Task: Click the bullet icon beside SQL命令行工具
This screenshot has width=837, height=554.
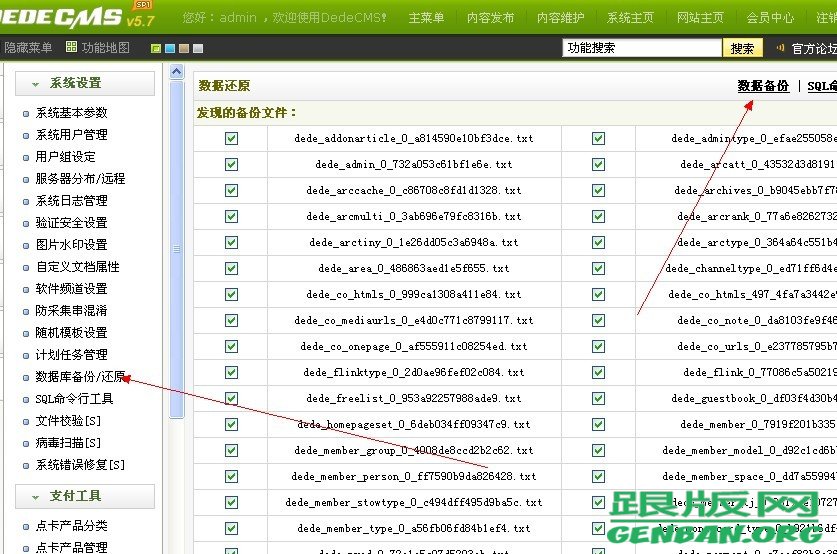Action: click(26, 400)
